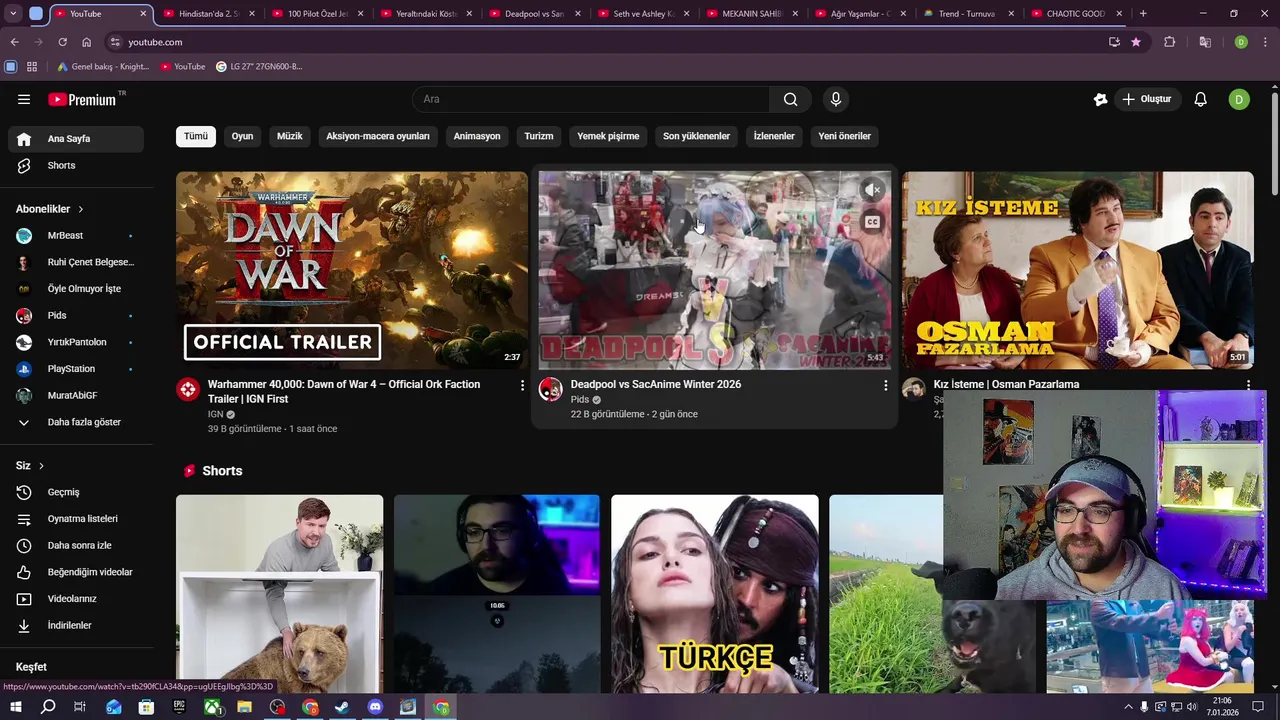Open MrBeast subscription channel
1280x720 pixels.
coord(76,236)
